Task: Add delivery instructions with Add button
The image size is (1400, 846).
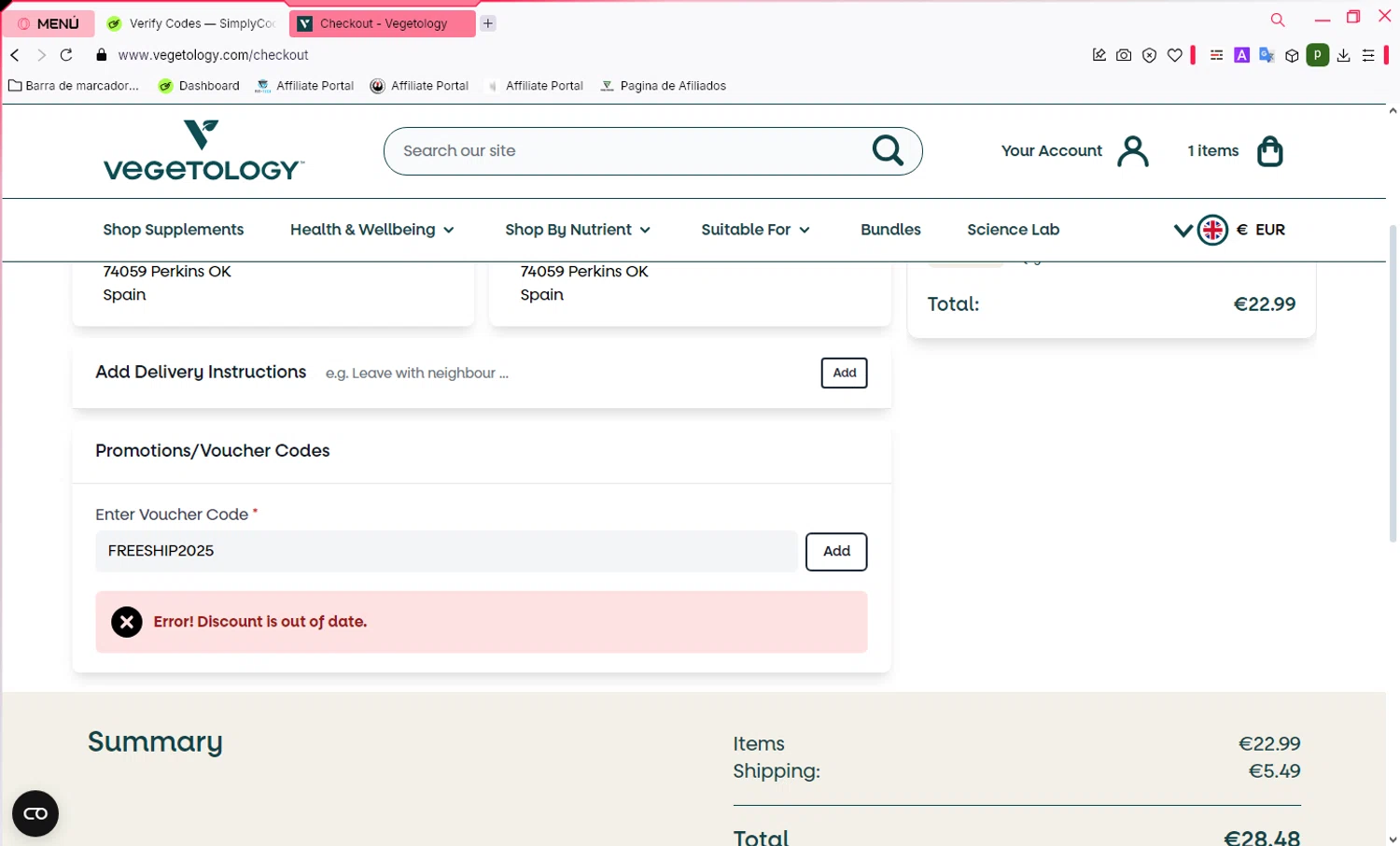Action: 844,373
